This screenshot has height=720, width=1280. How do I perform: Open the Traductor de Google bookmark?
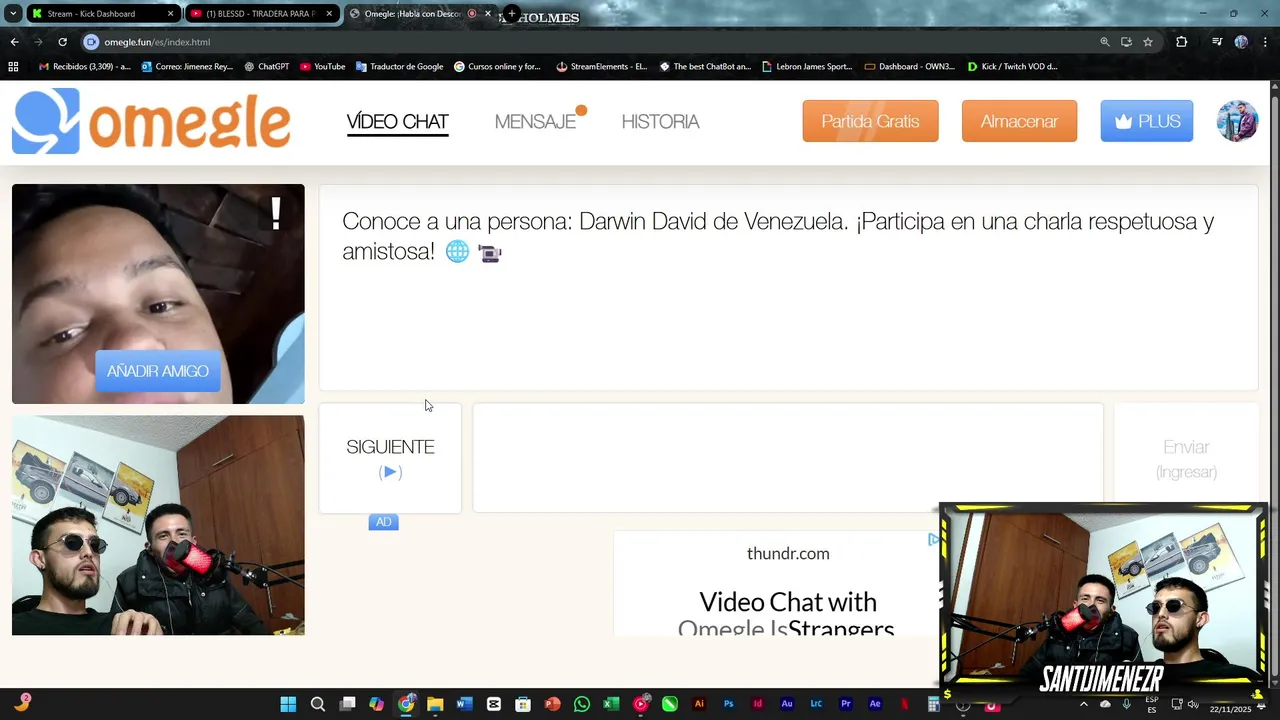click(399, 67)
